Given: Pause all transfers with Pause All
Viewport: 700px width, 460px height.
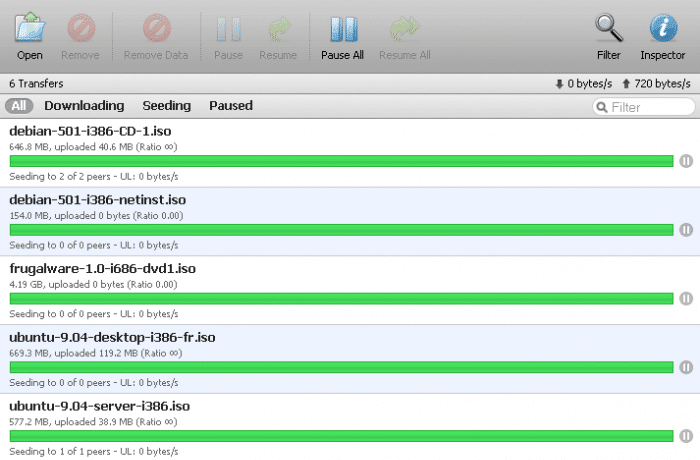Looking at the screenshot, I should coord(343,29).
